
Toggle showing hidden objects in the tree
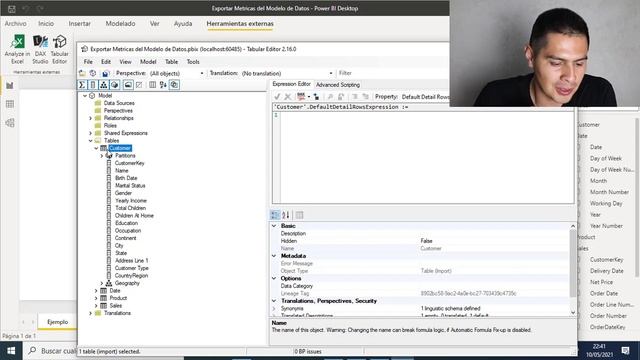(x=139, y=85)
